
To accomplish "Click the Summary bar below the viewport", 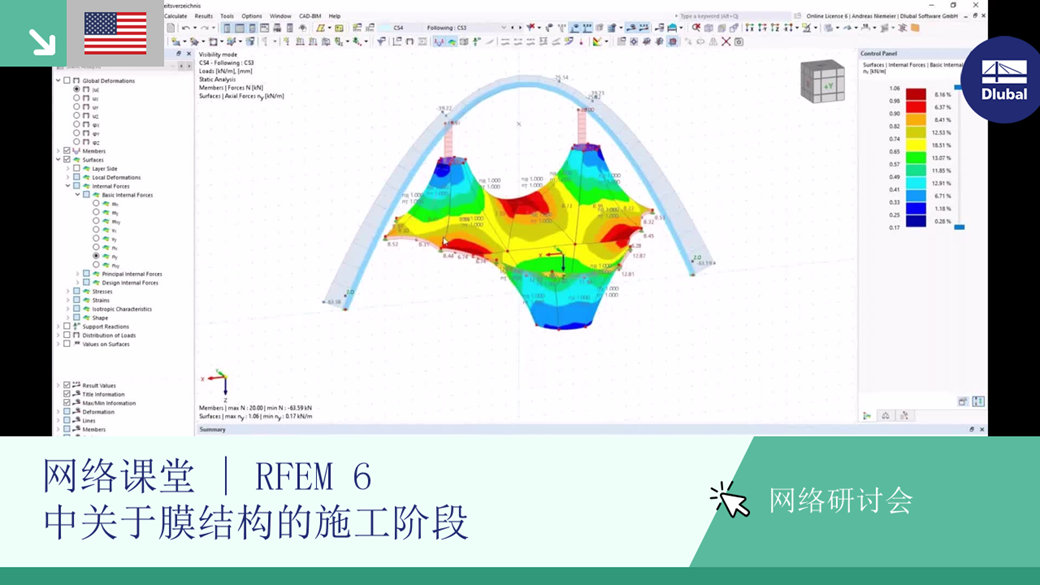I will (x=215, y=431).
